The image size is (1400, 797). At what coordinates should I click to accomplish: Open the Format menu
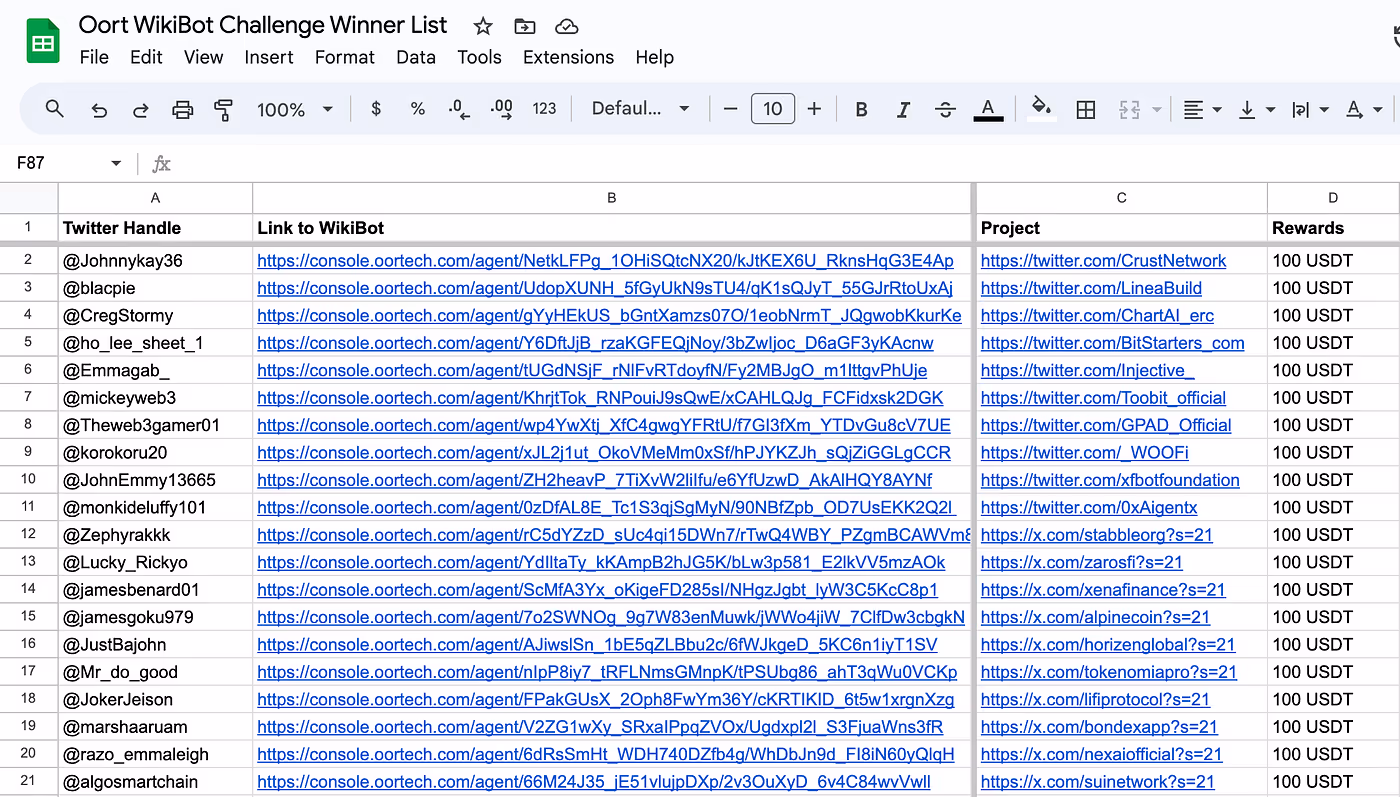coord(345,57)
